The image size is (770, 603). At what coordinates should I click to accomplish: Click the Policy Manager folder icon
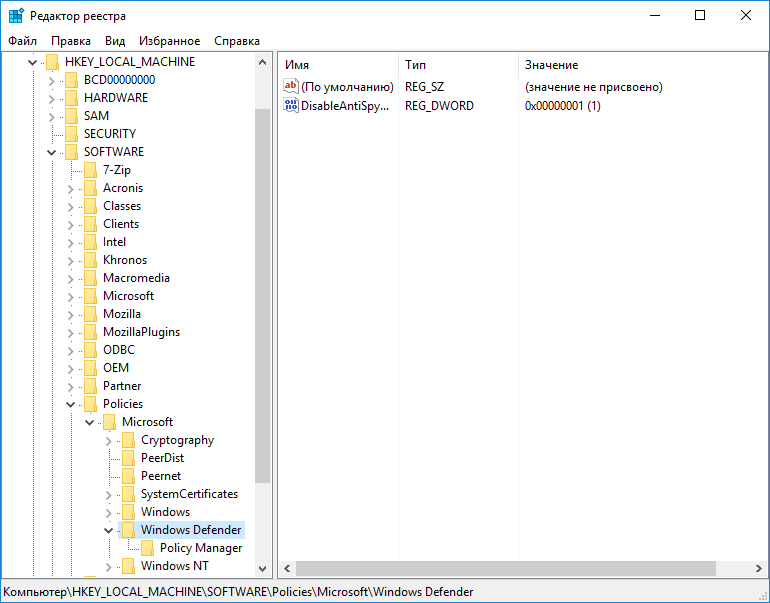pos(146,548)
